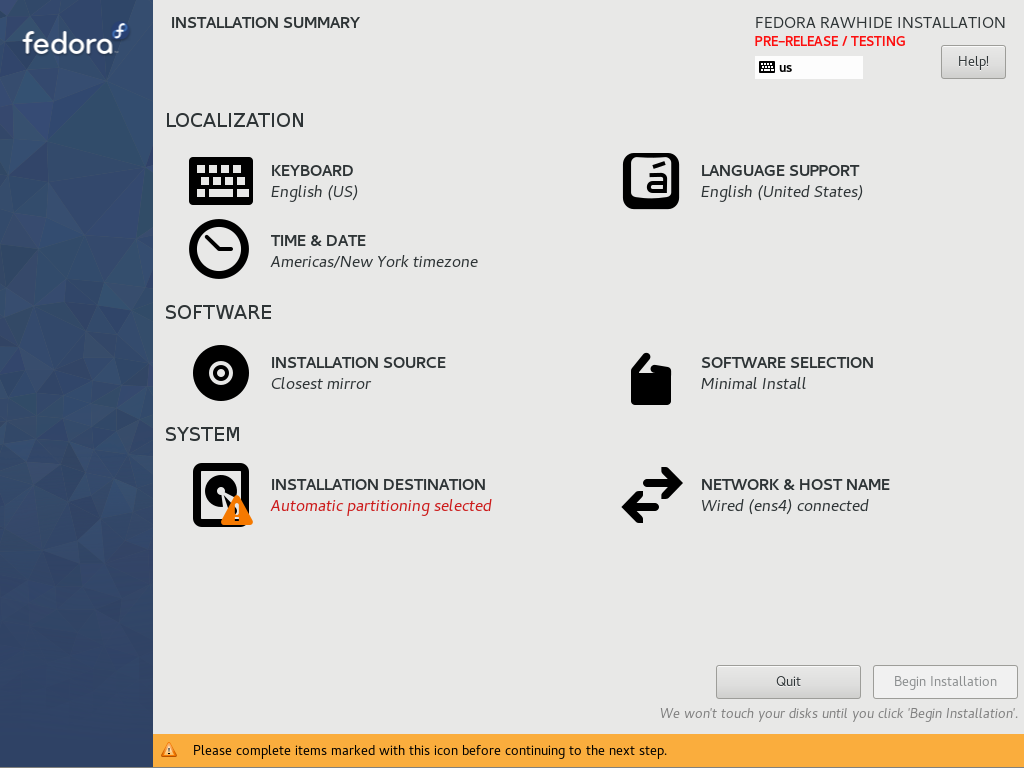Click the Installation Destination hard drive icon
The height and width of the screenshot is (768, 1024).
222,494
